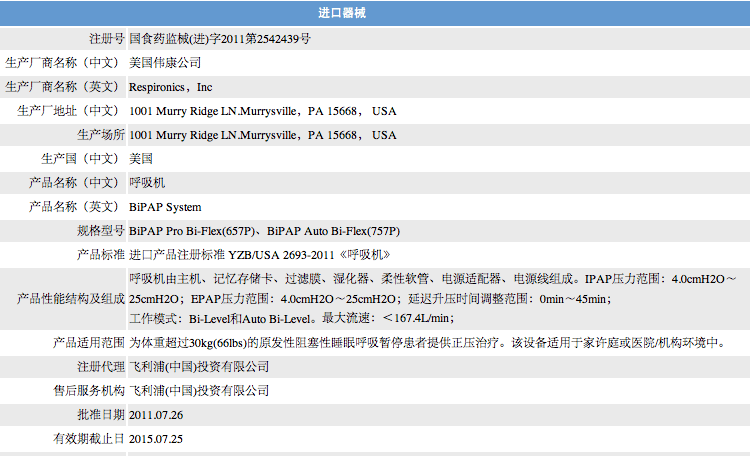
Task: Select the text Respironics, Inc
Action: click(170, 87)
